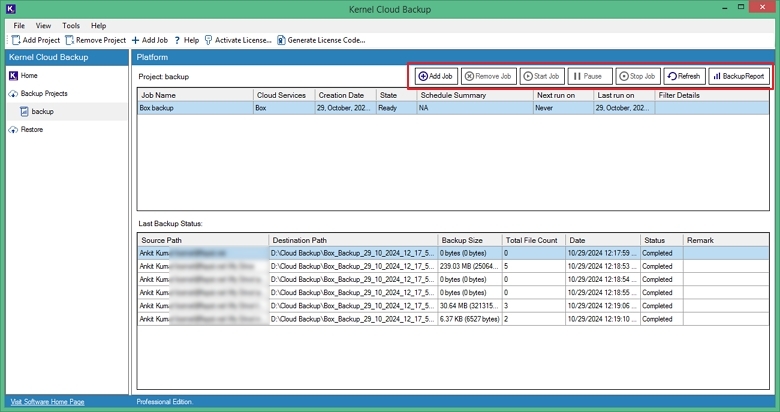Viewport: 780px width, 412px height.
Task: Click the 10/29/2024 12:19:10 date cell
Action: pyautogui.click(x=603, y=319)
